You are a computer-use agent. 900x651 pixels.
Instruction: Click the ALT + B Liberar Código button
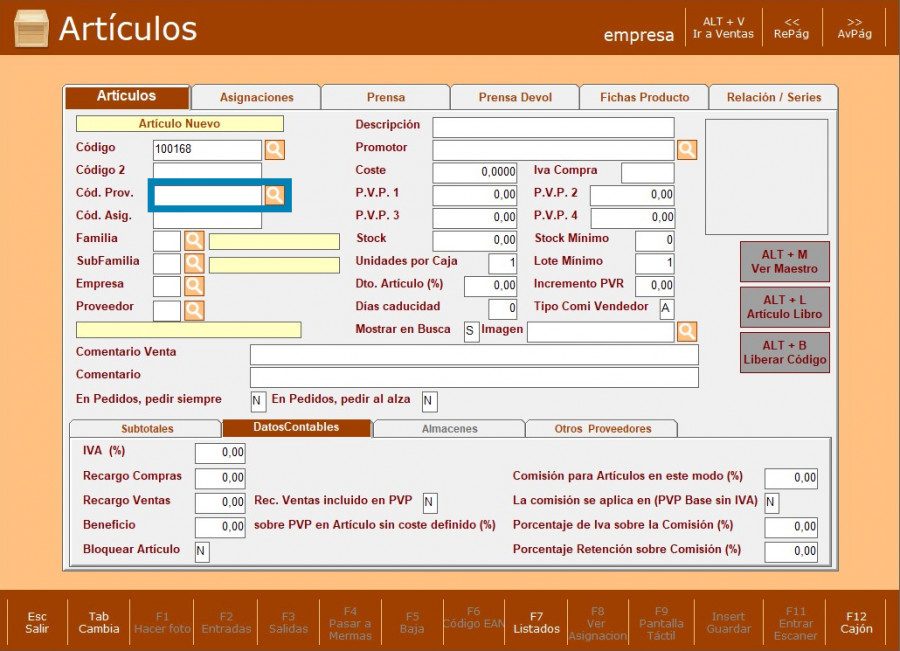point(785,352)
